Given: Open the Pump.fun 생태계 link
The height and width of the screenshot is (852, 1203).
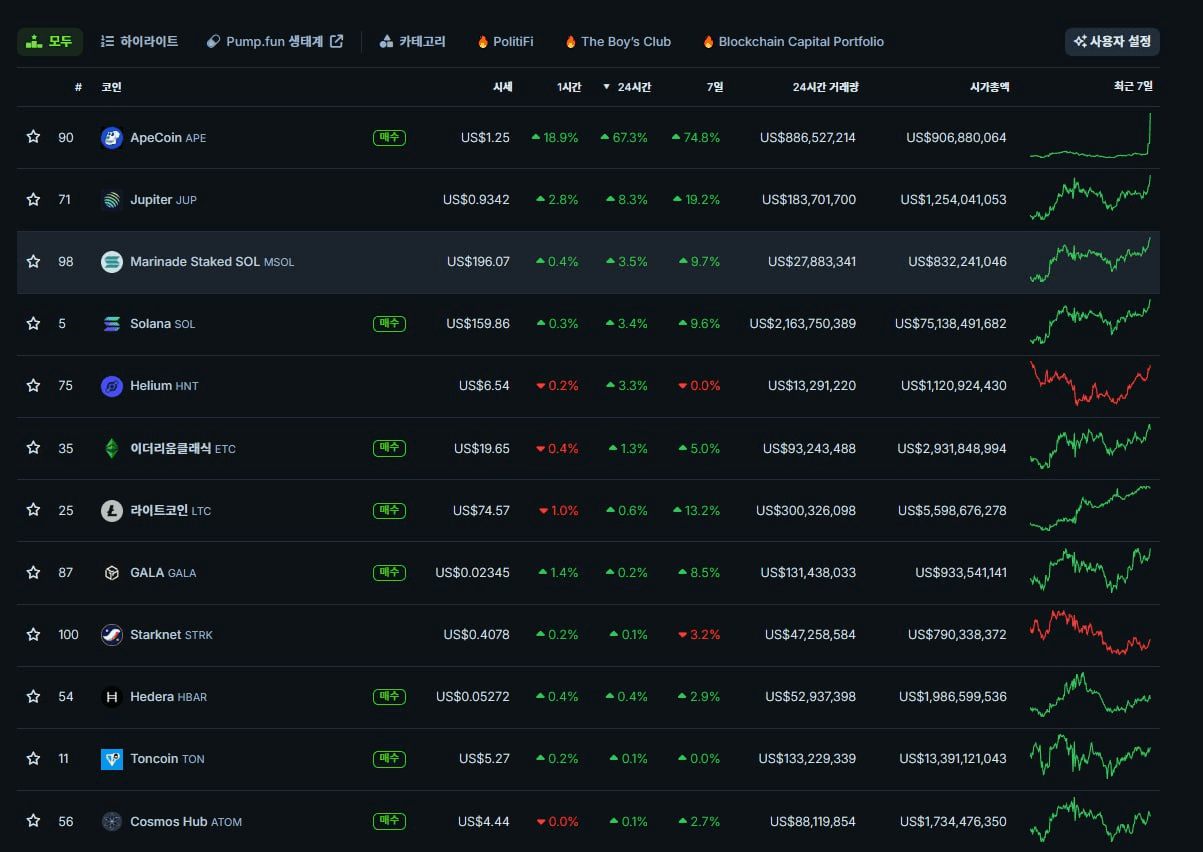Looking at the screenshot, I should (x=274, y=42).
